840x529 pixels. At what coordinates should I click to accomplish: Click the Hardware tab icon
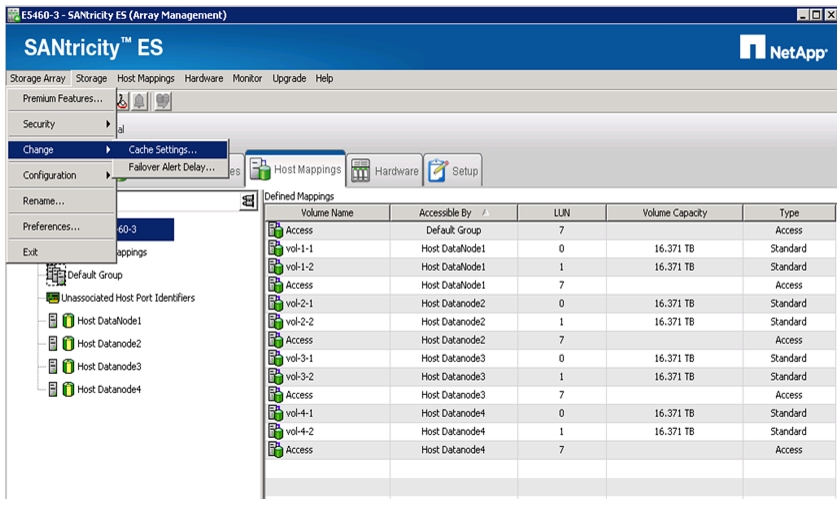[361, 170]
